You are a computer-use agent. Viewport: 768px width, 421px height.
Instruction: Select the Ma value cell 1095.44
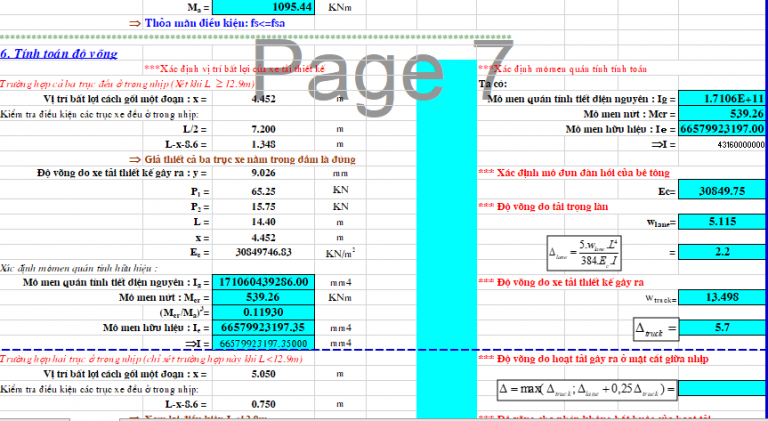(264, 7)
